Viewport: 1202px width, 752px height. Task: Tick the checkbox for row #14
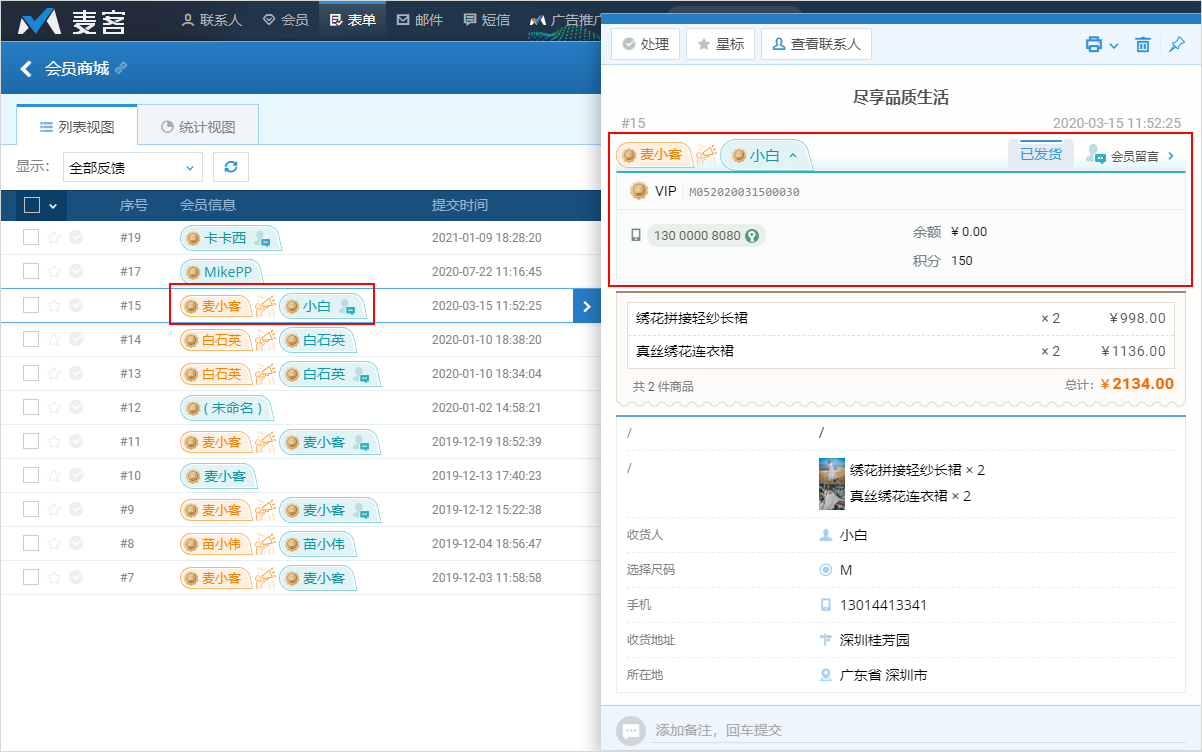pyautogui.click(x=31, y=340)
